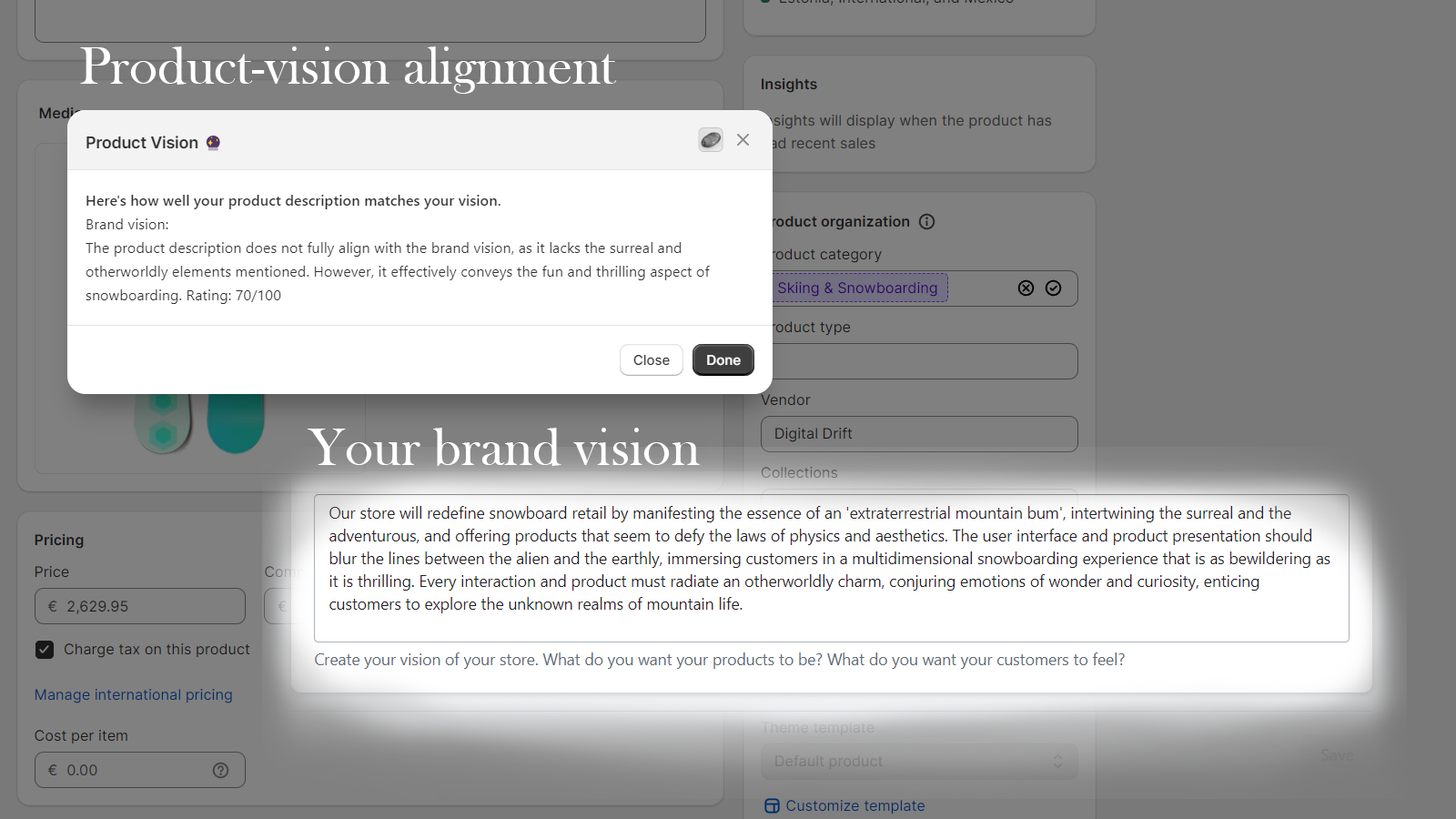This screenshot has width=1456, height=819.
Task: Click the brand vision text area
Action: (x=831, y=569)
